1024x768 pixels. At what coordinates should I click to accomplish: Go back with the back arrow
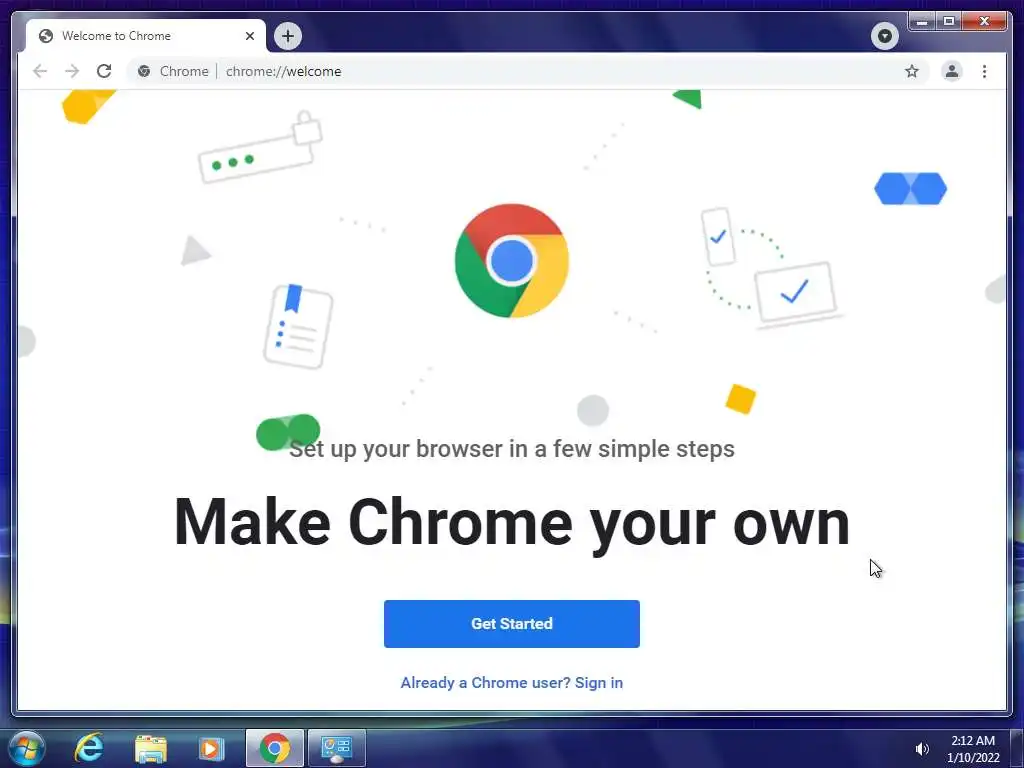pos(40,71)
